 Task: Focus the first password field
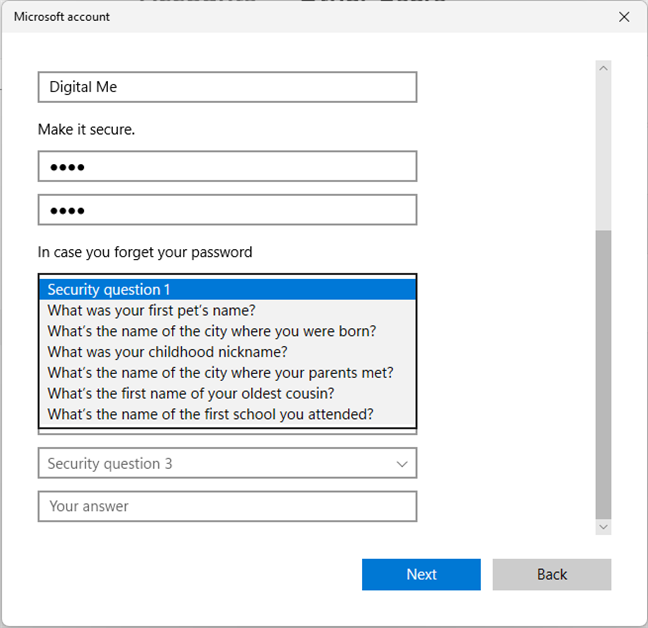point(227,167)
